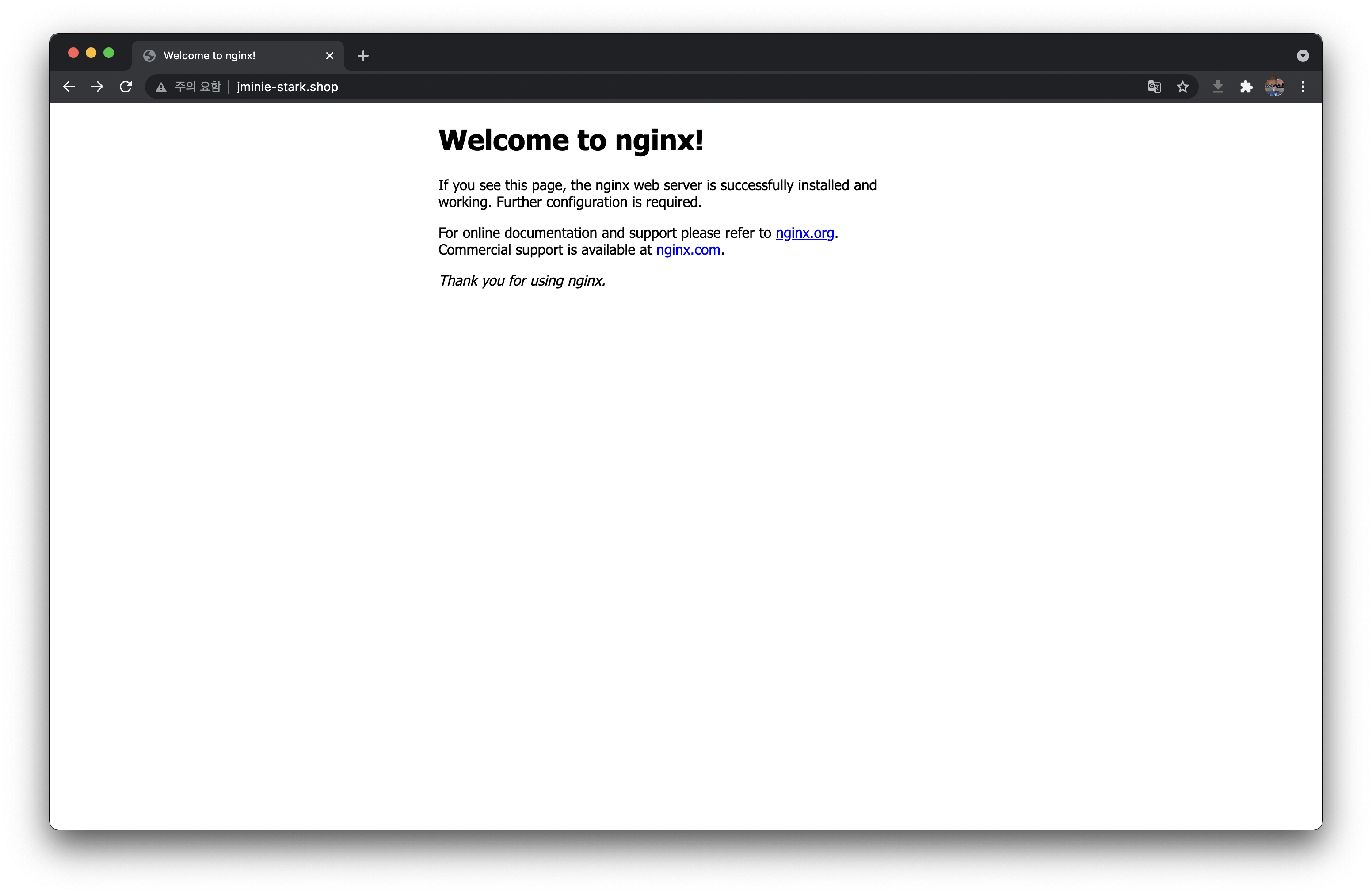Click the green fullscreen window button

[x=108, y=53]
